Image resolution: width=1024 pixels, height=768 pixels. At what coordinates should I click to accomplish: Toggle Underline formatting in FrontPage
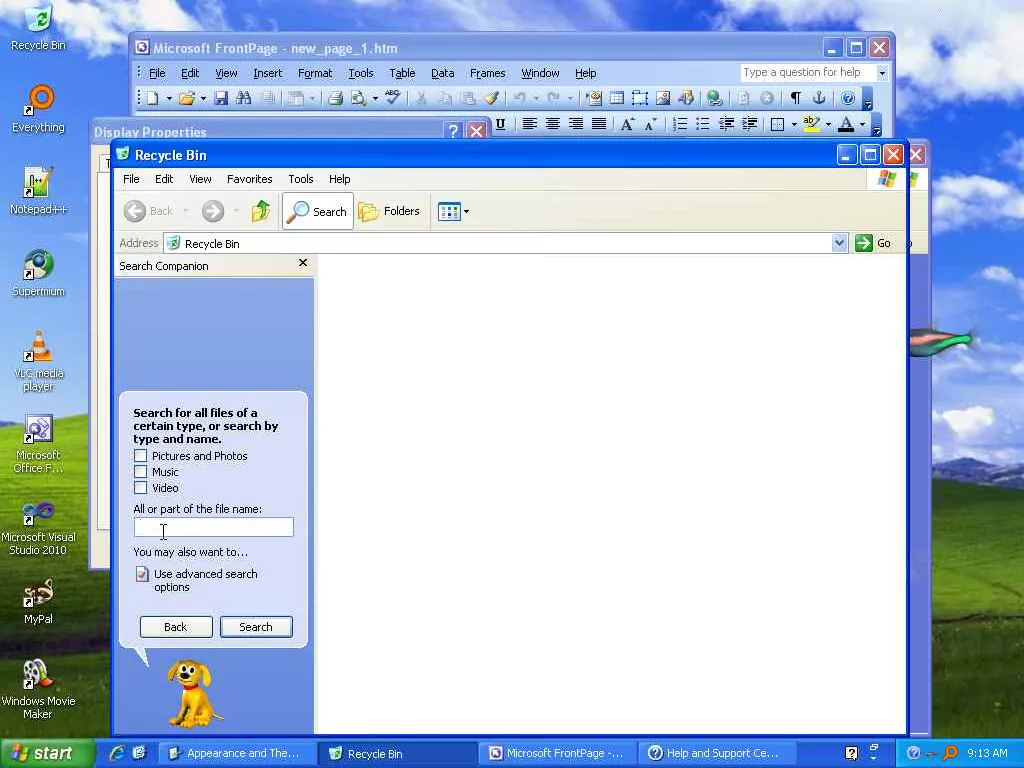tap(500, 124)
